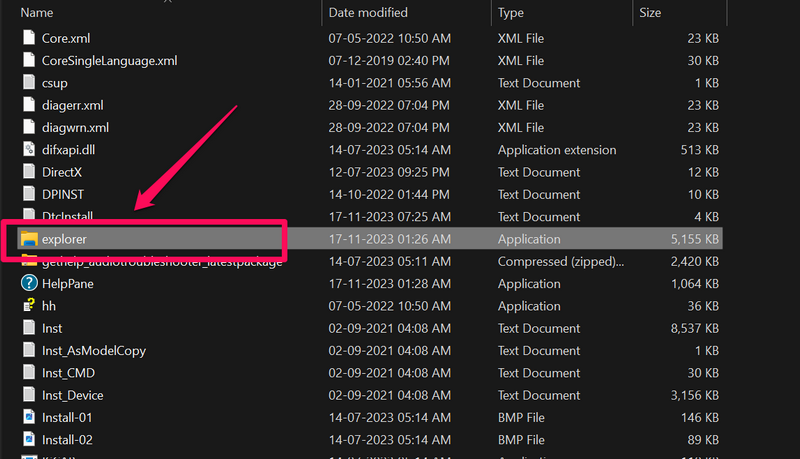
Task: Click the 17-11-2023 01:26 AM date of explorer
Action: (390, 239)
